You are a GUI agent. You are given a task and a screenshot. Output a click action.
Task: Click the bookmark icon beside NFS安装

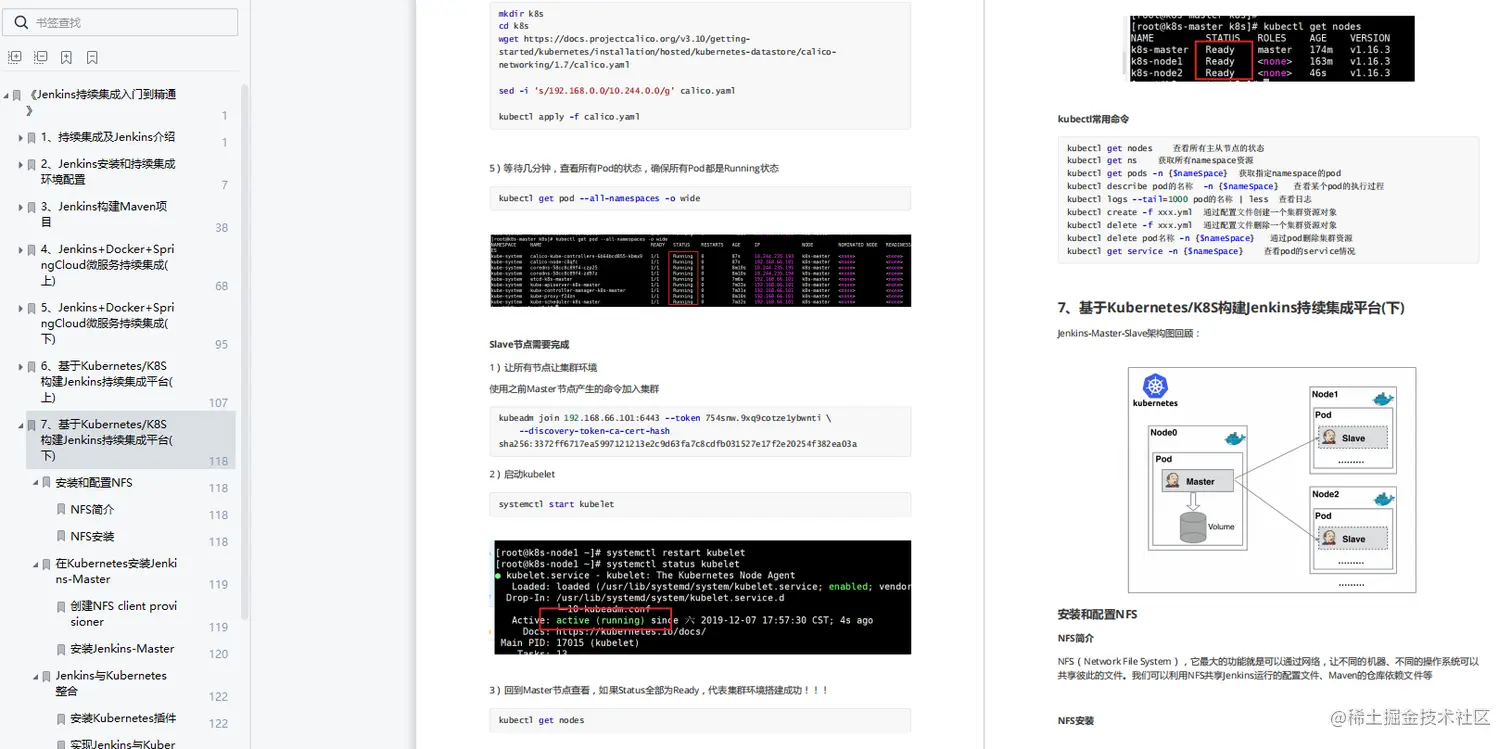click(61, 537)
